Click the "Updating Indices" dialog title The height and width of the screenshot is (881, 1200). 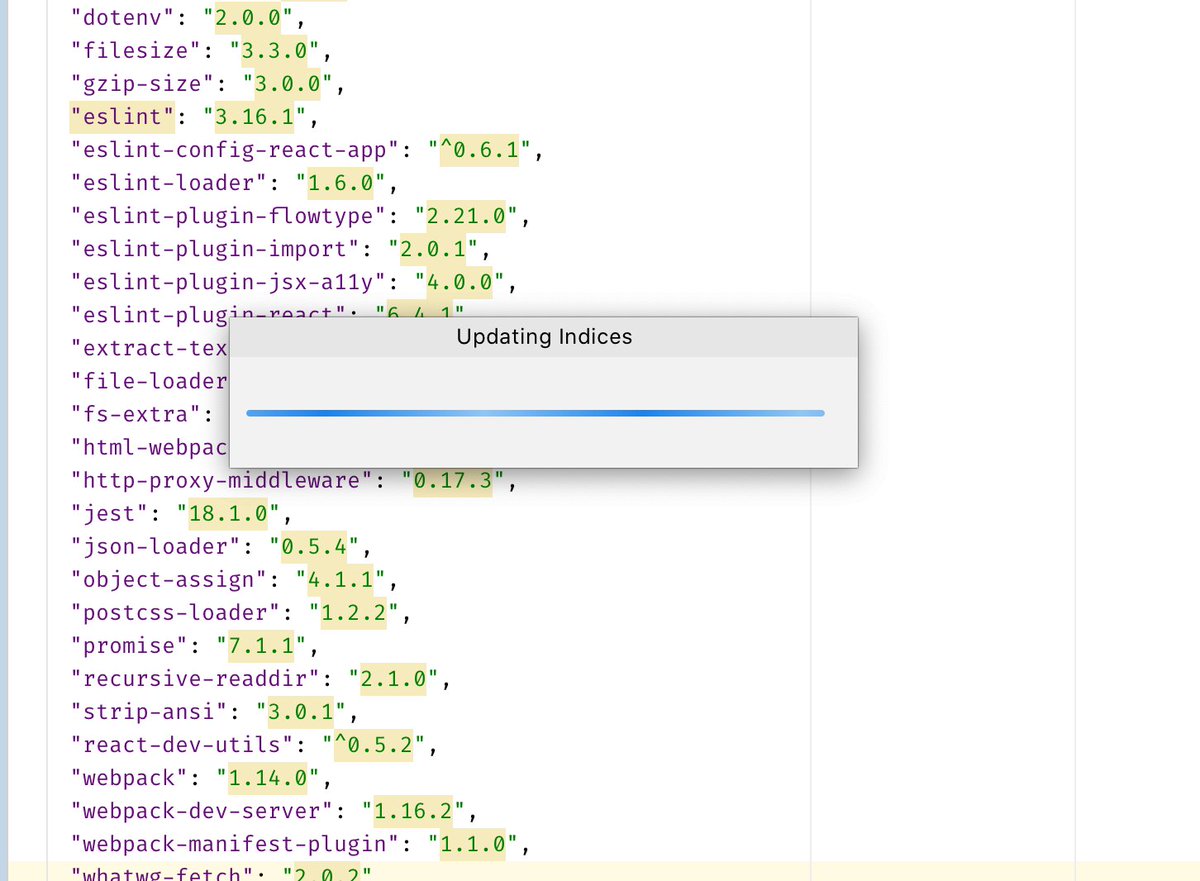click(x=544, y=337)
